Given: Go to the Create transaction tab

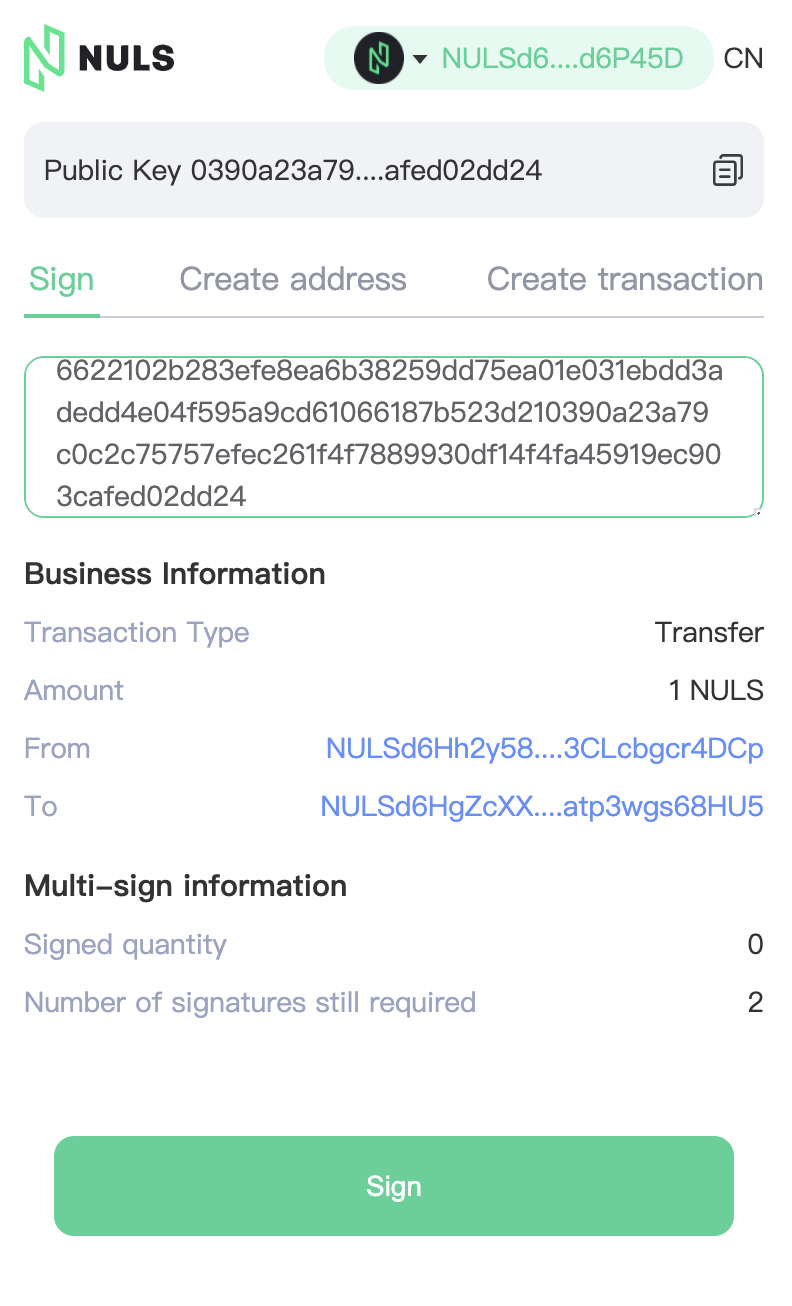Looking at the screenshot, I should pyautogui.click(x=625, y=279).
